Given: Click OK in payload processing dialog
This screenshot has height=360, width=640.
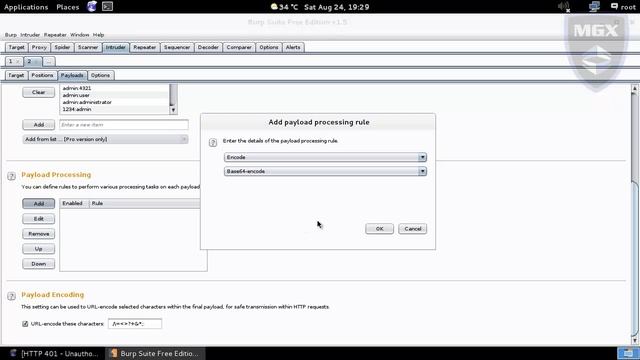Looking at the screenshot, I should (x=380, y=229).
